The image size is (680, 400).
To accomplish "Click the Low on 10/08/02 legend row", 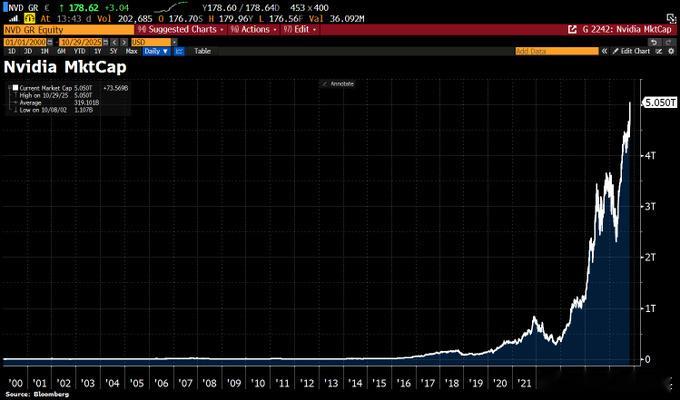I will (x=56, y=110).
